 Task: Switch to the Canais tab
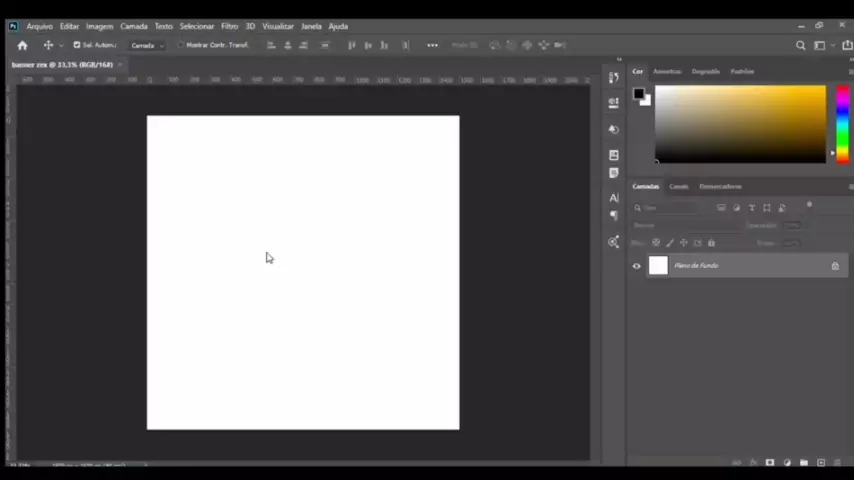point(678,186)
